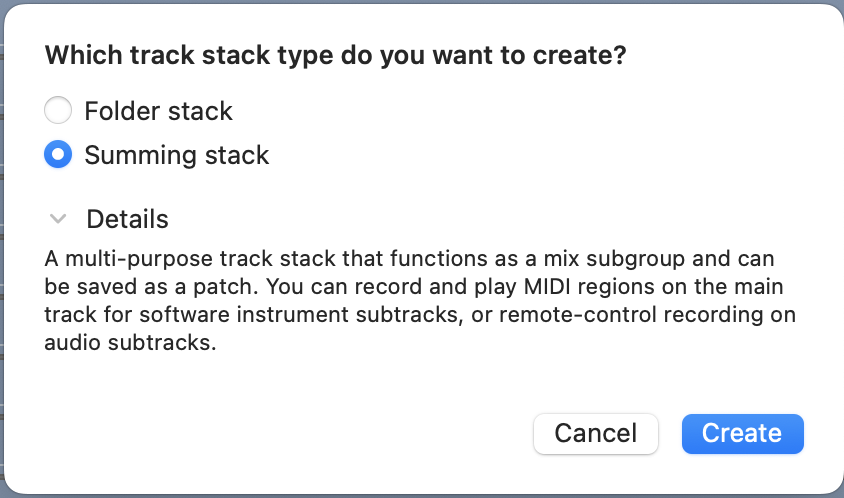This screenshot has height=498, width=844.
Task: Click the Folder stack label text
Action: click(x=158, y=110)
